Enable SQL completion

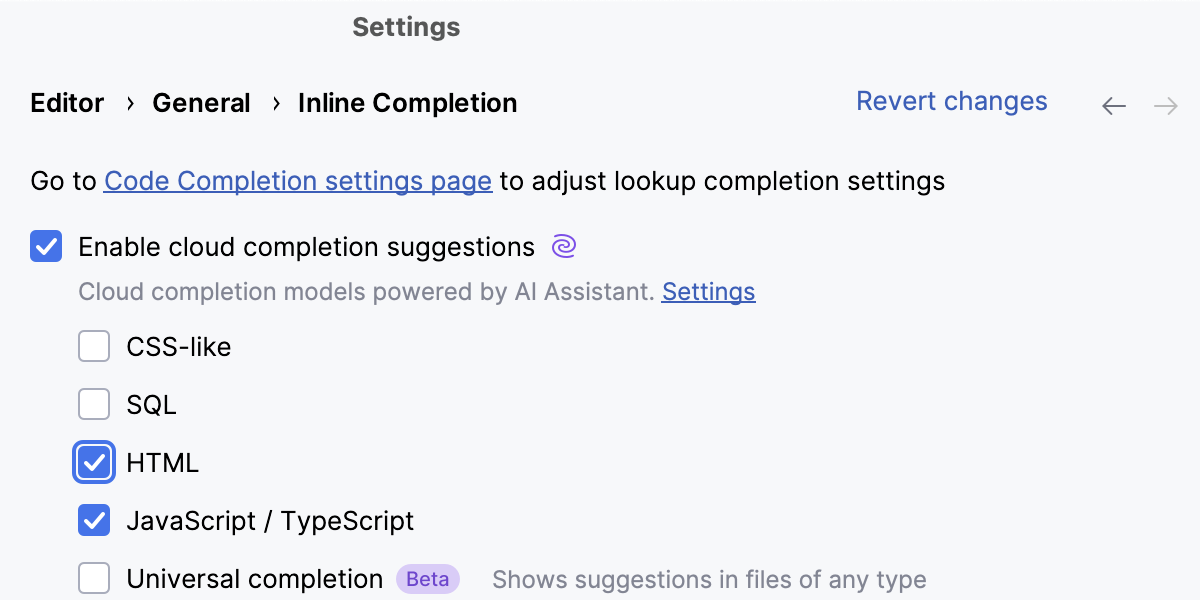[x=93, y=404]
